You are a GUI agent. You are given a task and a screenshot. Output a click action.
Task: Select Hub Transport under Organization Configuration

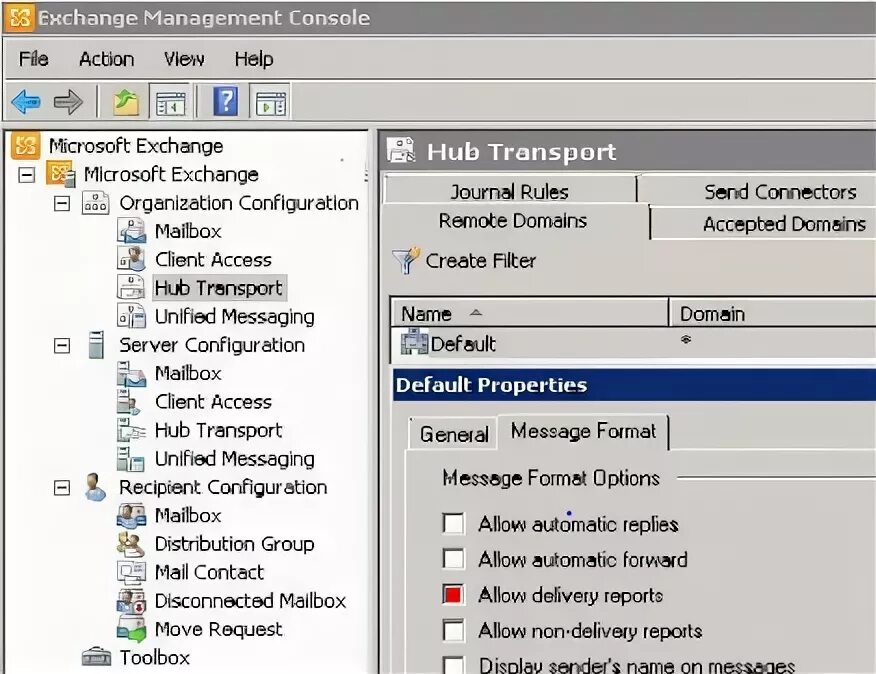coord(218,287)
